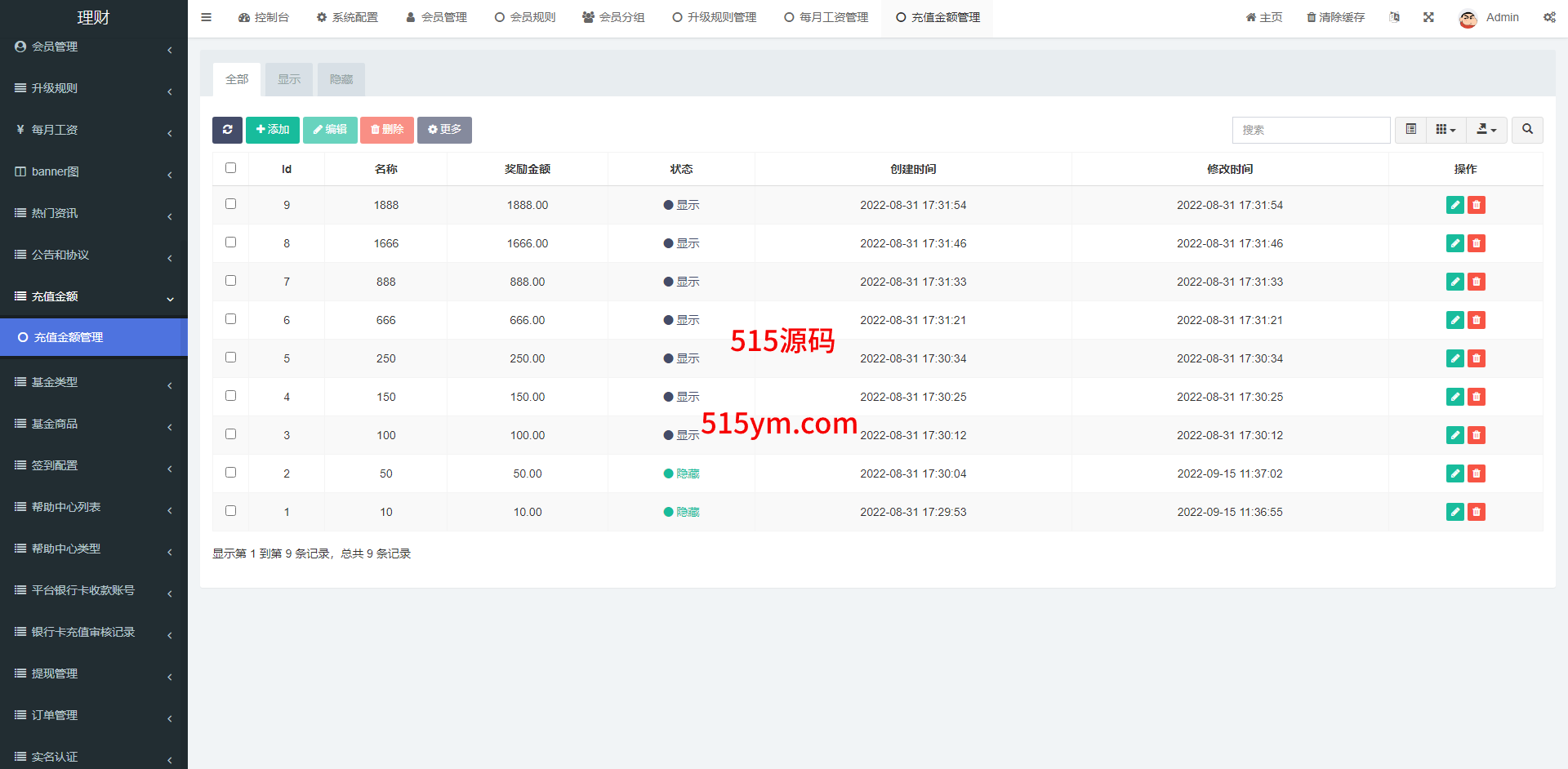
Task: Open the 会员规则 top navigation tab
Action: point(525,17)
